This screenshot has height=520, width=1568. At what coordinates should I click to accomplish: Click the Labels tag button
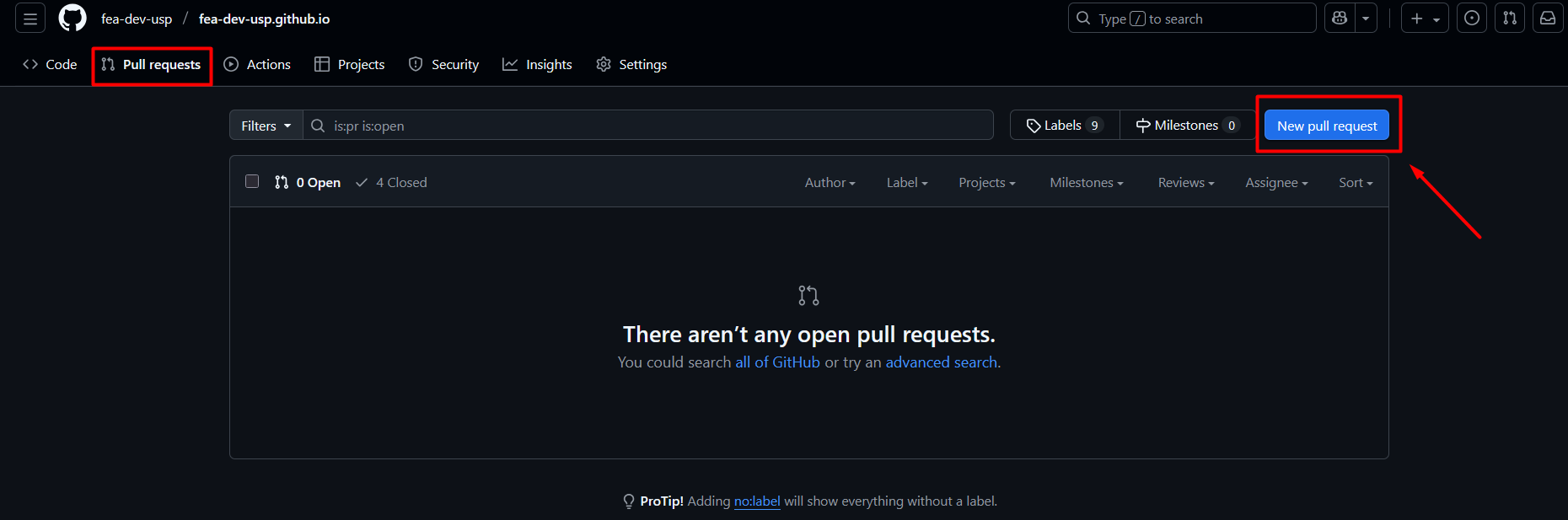(x=1064, y=126)
